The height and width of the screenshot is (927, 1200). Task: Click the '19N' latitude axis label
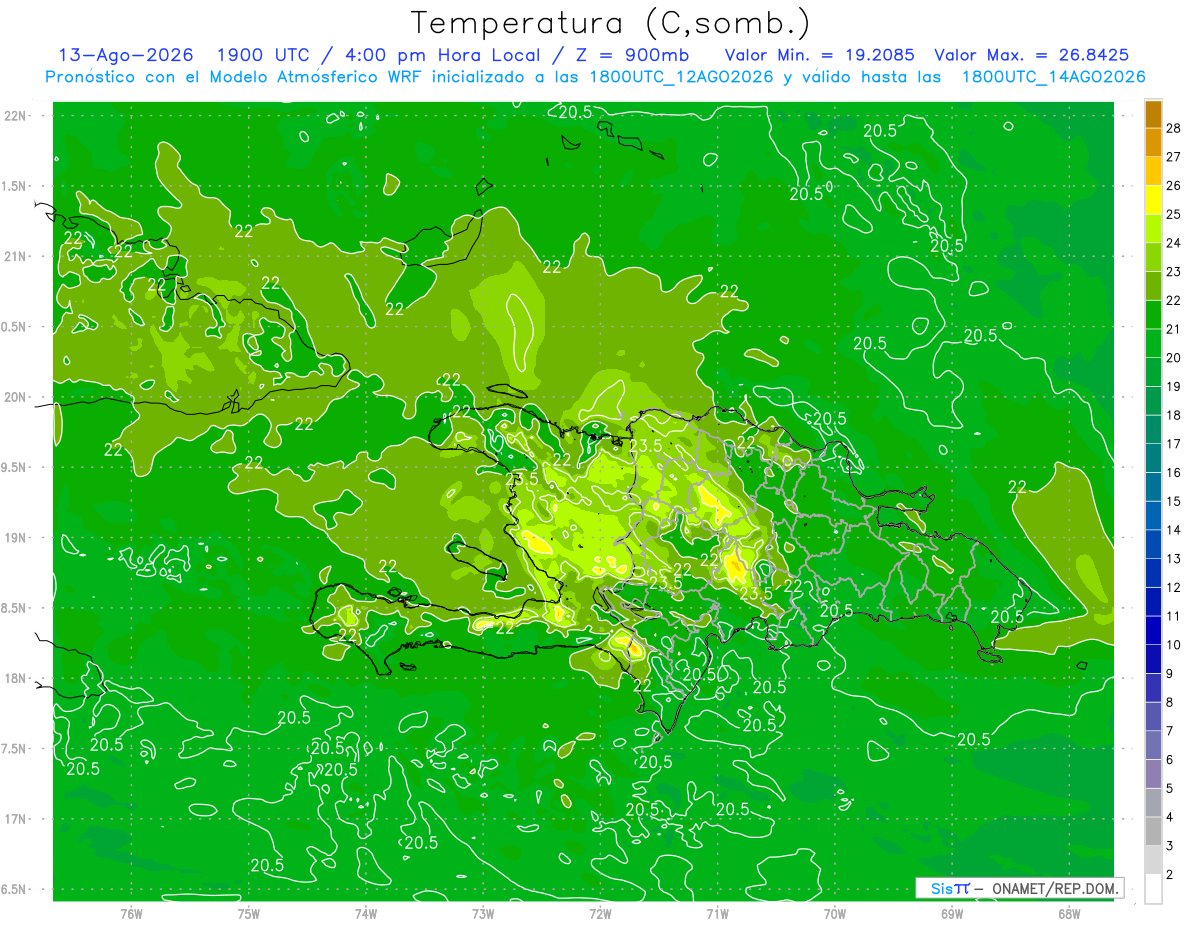pyautogui.click(x=16, y=538)
